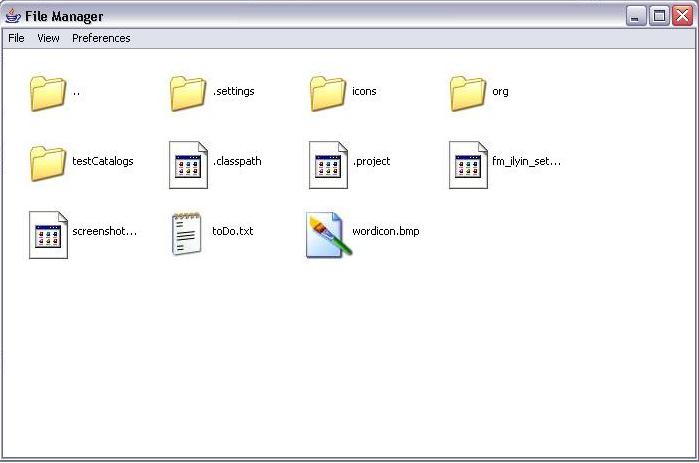
Task: Click the 'fm_ilyin_set...' file name
Action: 526,161
